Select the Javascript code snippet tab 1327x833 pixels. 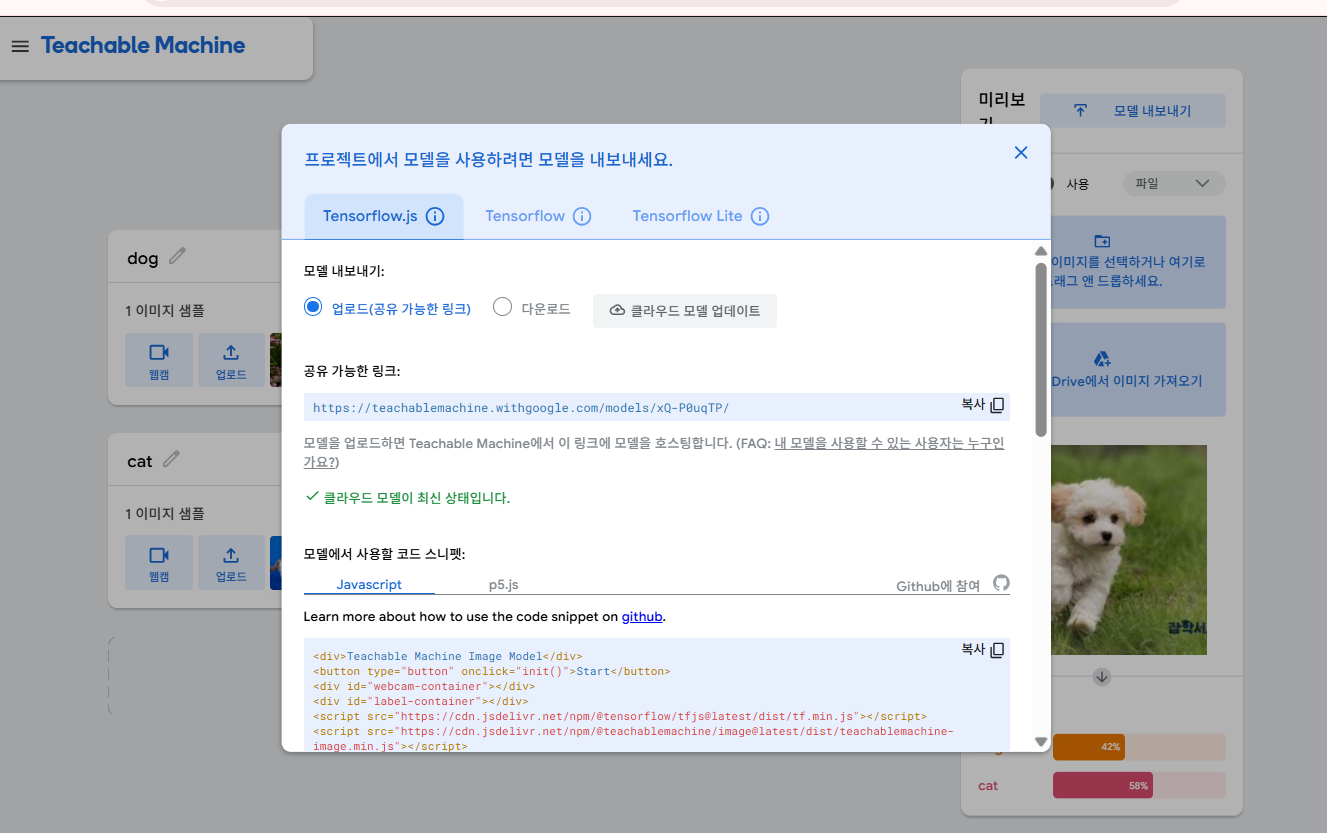[x=369, y=584]
